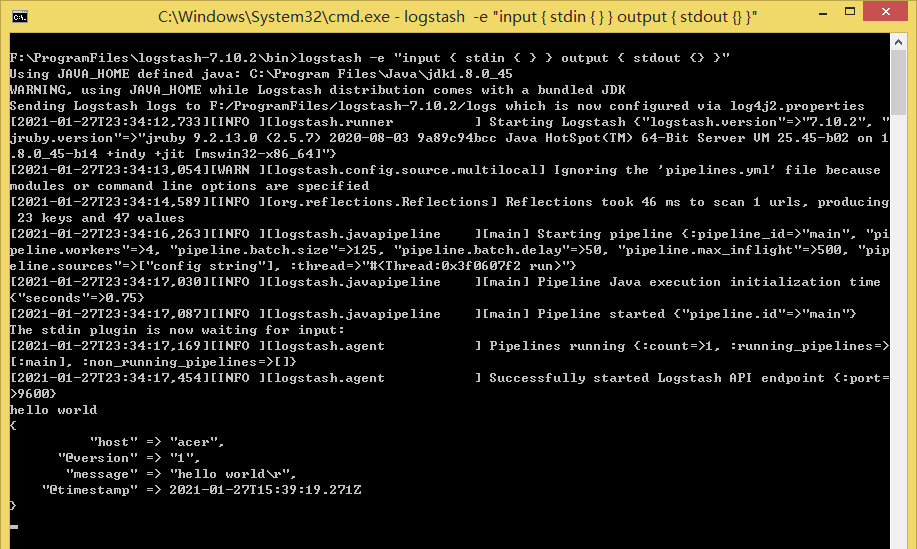Click the "host" => "acer" output line

click(157, 442)
